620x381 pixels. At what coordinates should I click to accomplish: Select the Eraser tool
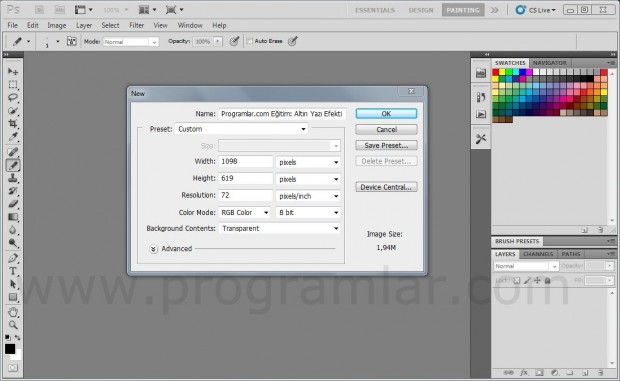click(13, 204)
